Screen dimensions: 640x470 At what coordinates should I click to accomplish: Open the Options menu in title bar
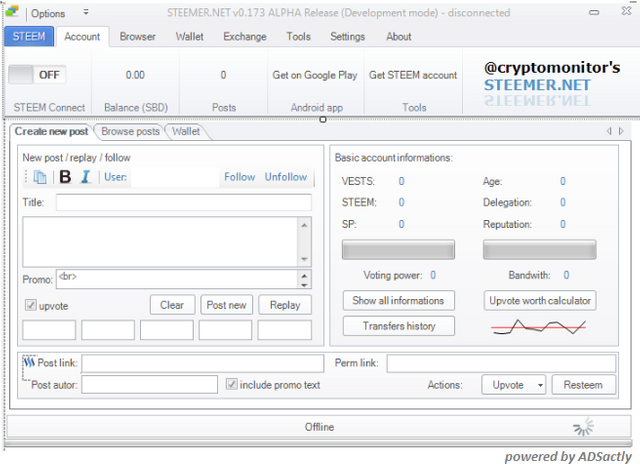point(48,13)
